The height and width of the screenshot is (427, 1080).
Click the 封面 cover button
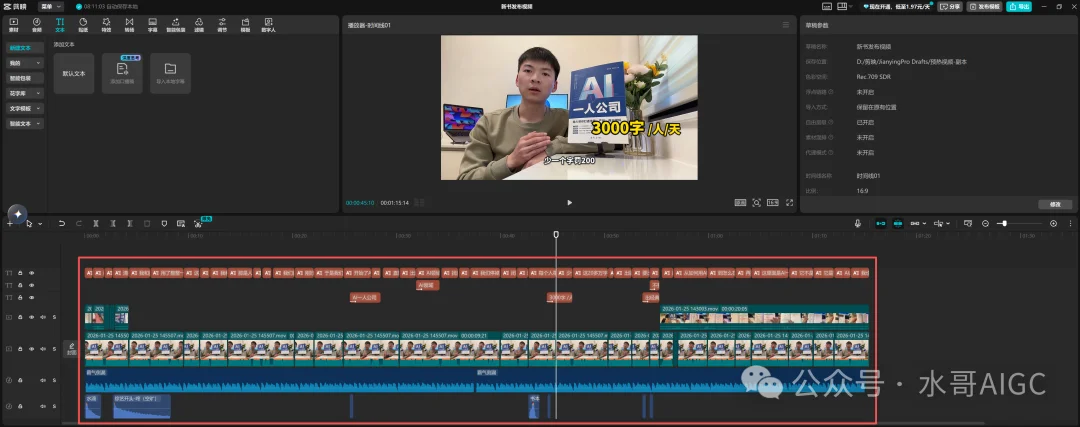[71, 349]
